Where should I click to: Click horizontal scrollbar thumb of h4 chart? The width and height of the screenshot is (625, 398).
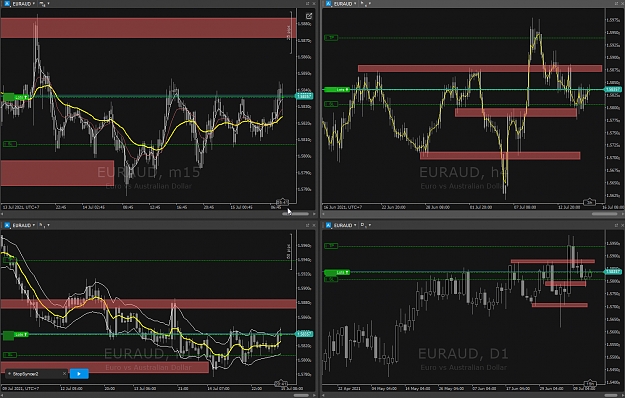605,214
